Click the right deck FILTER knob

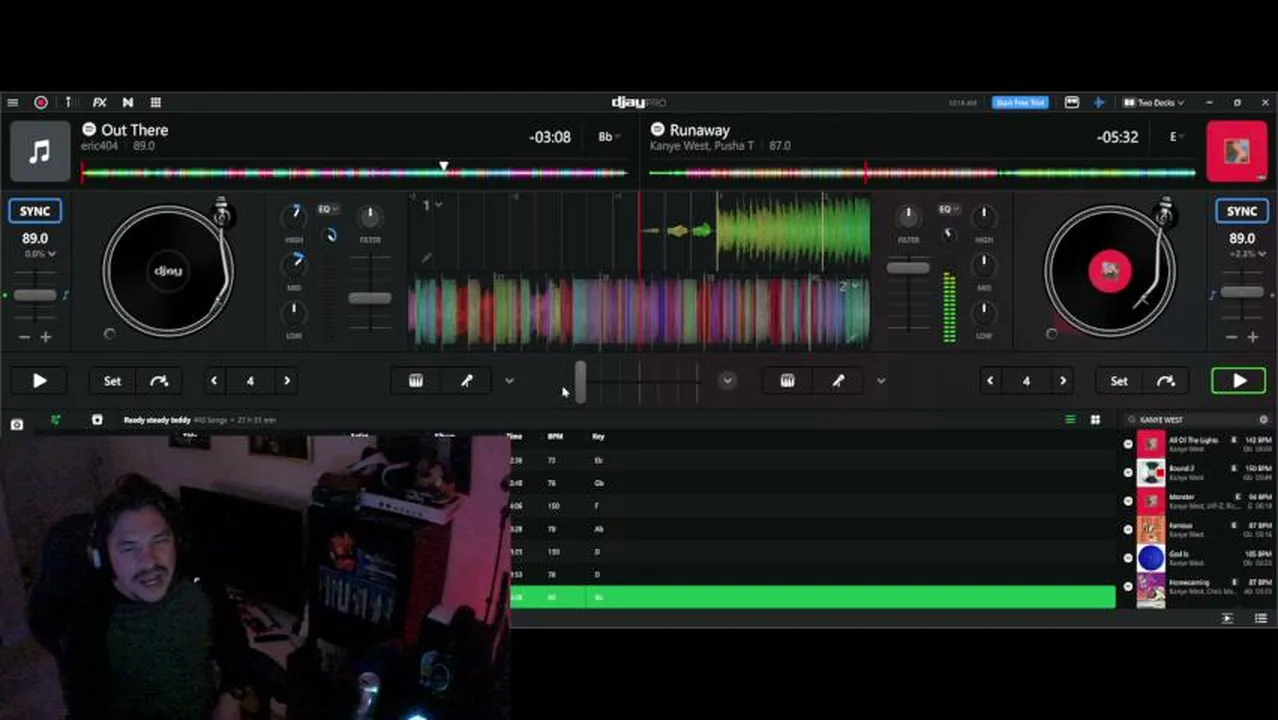click(x=908, y=215)
